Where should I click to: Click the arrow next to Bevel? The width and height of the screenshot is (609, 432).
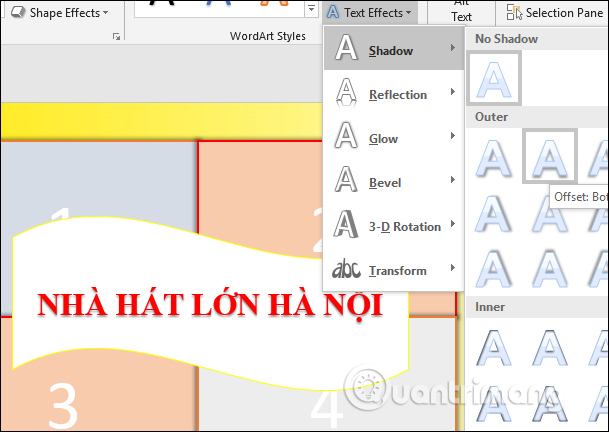(x=452, y=179)
